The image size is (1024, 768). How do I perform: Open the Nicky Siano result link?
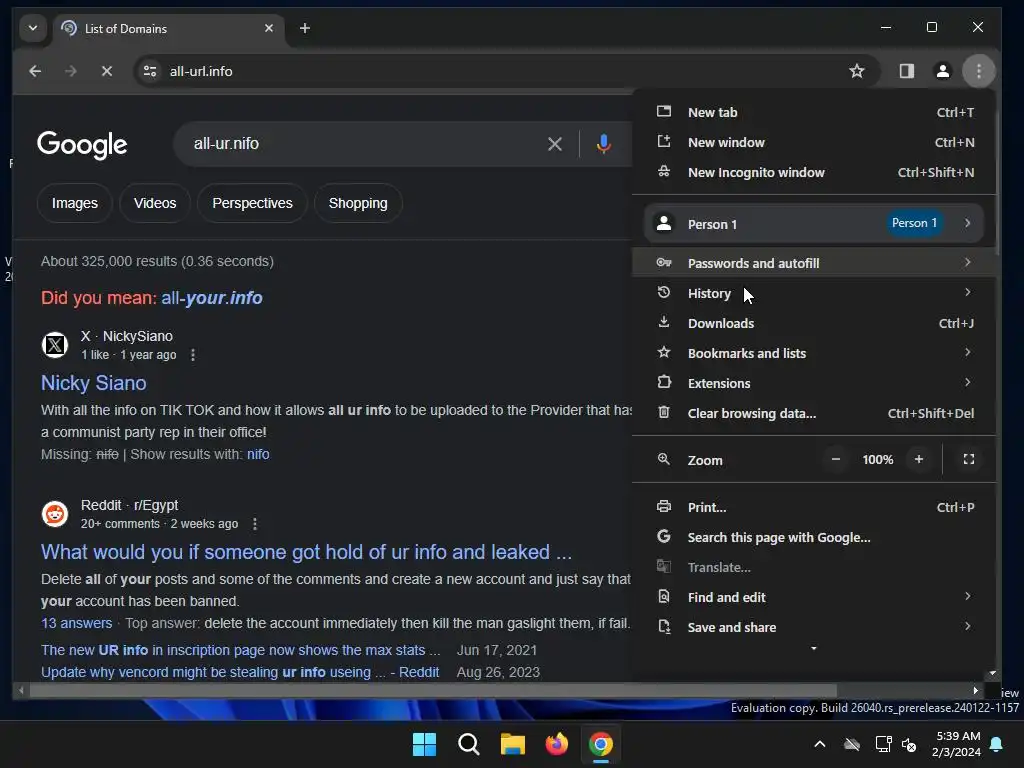pos(93,383)
